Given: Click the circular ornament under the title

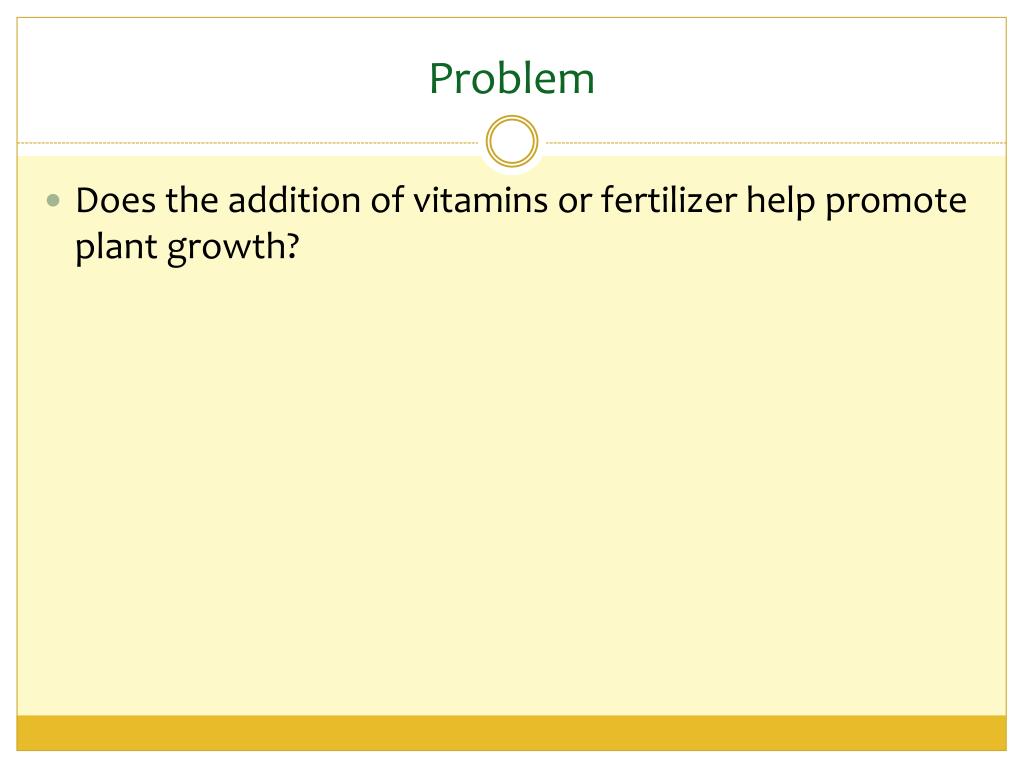Looking at the screenshot, I should point(512,142).
